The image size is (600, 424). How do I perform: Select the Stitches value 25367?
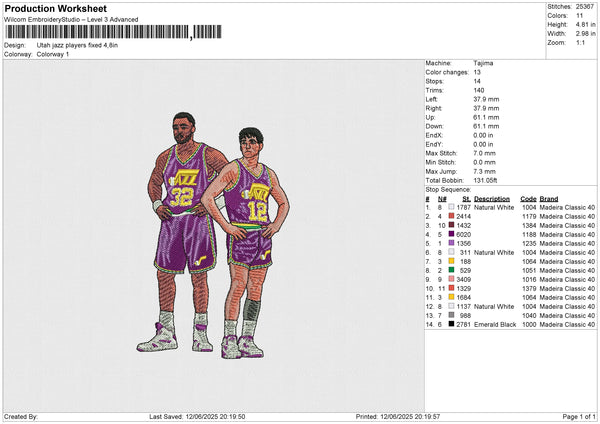(585, 7)
